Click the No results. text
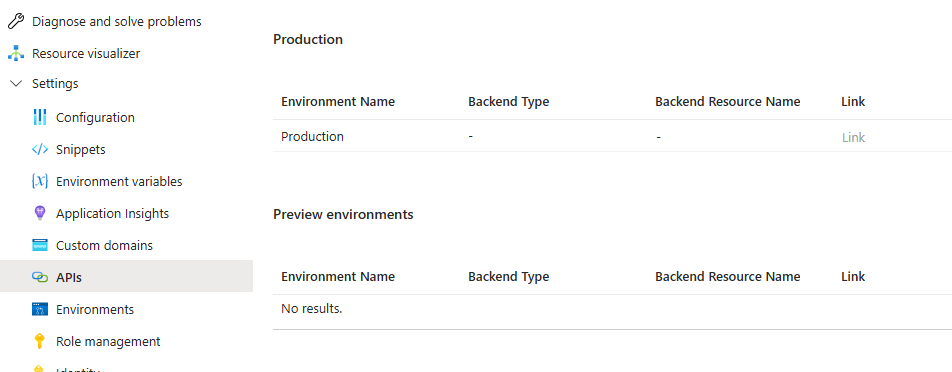 point(311,309)
